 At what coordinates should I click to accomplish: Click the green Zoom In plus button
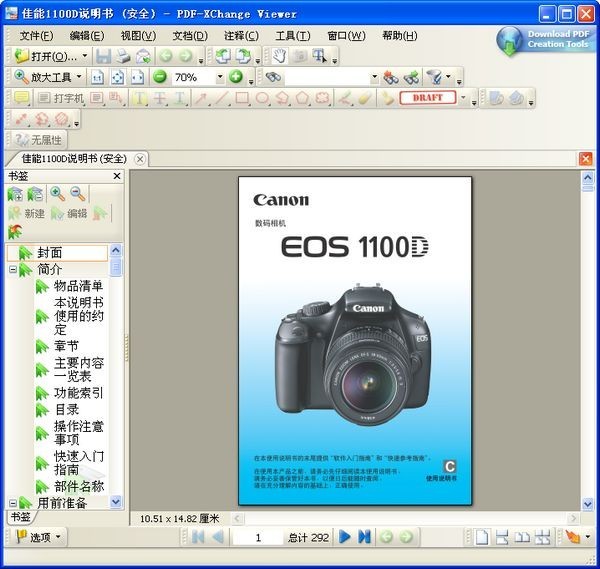(x=236, y=77)
